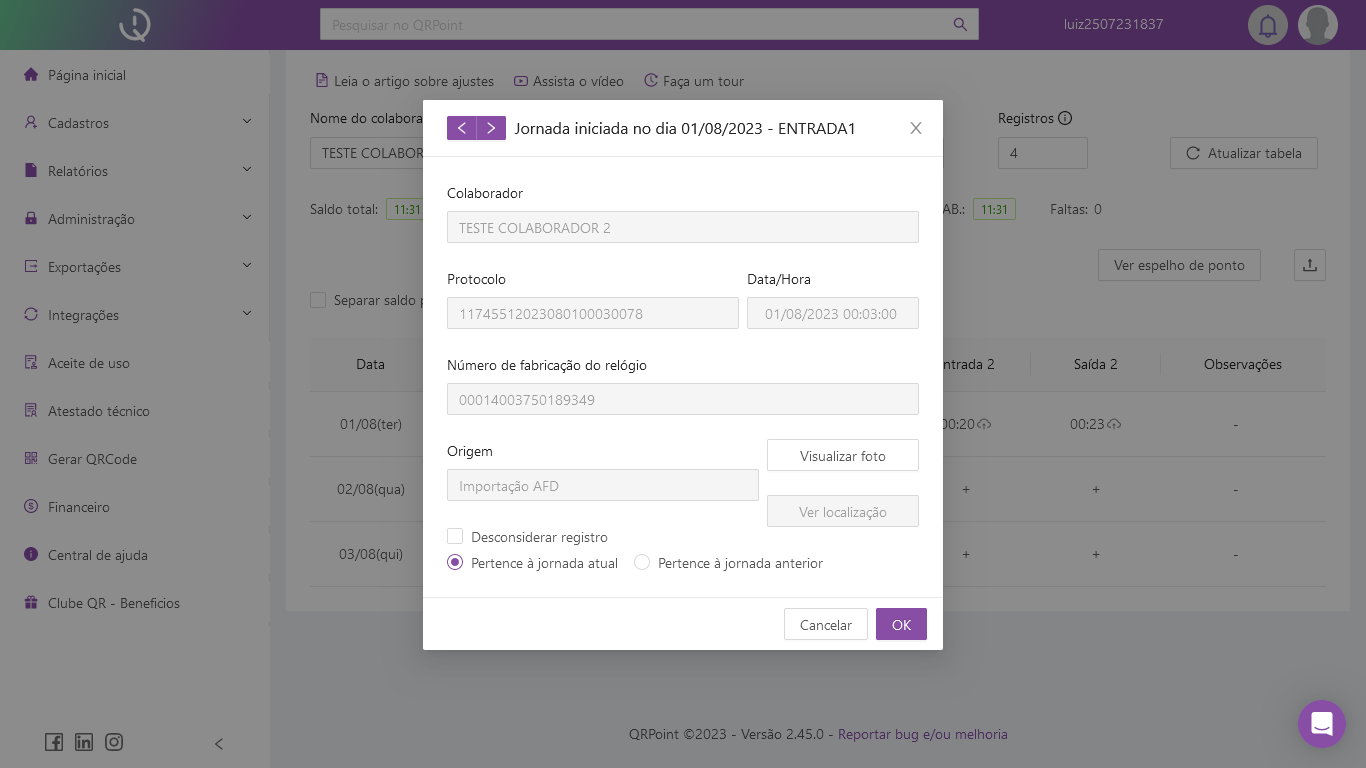
Task: Expand the Cadastros sidebar menu
Action: tap(137, 123)
